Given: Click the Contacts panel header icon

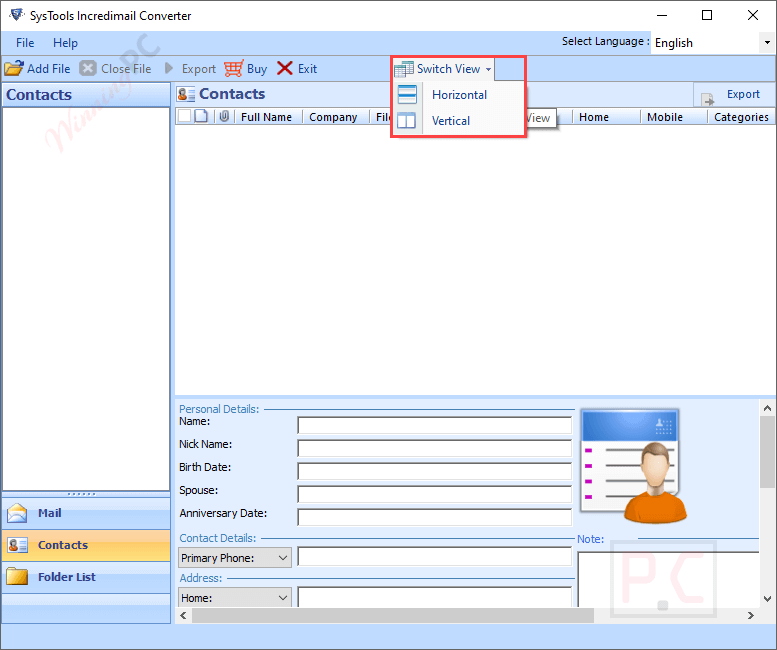Looking at the screenshot, I should 186,94.
